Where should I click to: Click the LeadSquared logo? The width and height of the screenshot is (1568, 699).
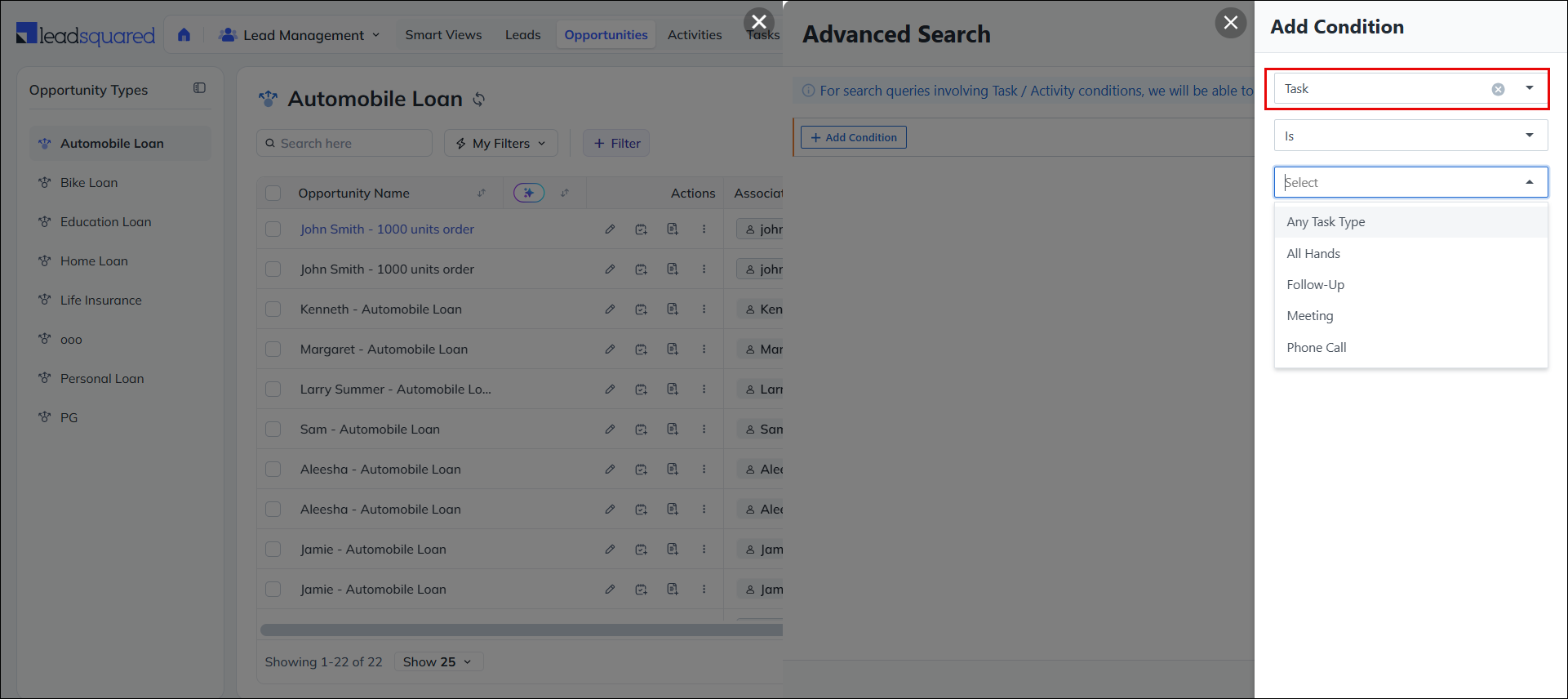[x=86, y=34]
